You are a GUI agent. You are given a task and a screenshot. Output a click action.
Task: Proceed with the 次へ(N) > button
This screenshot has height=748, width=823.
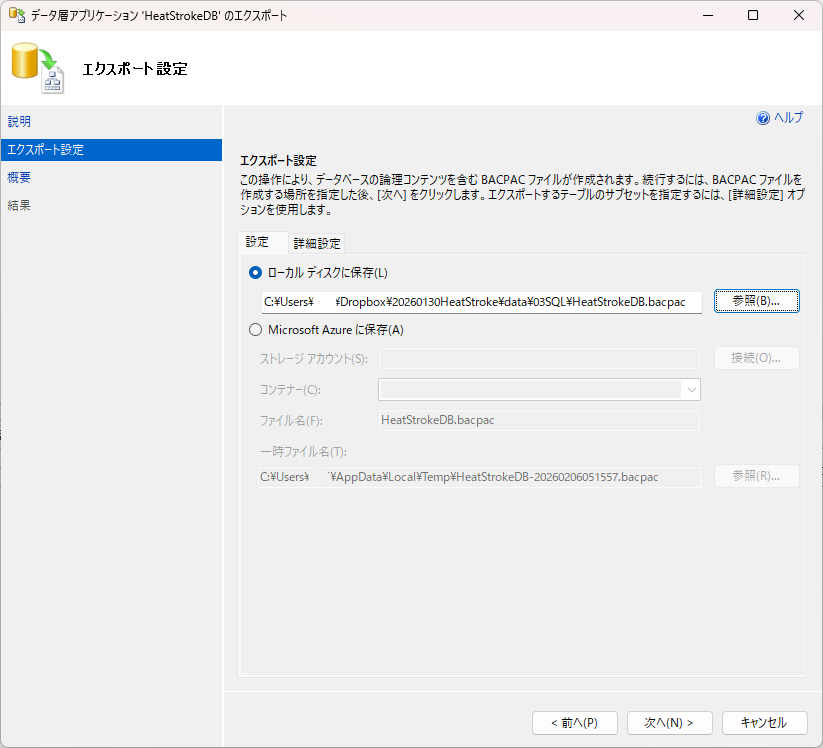[x=669, y=722]
